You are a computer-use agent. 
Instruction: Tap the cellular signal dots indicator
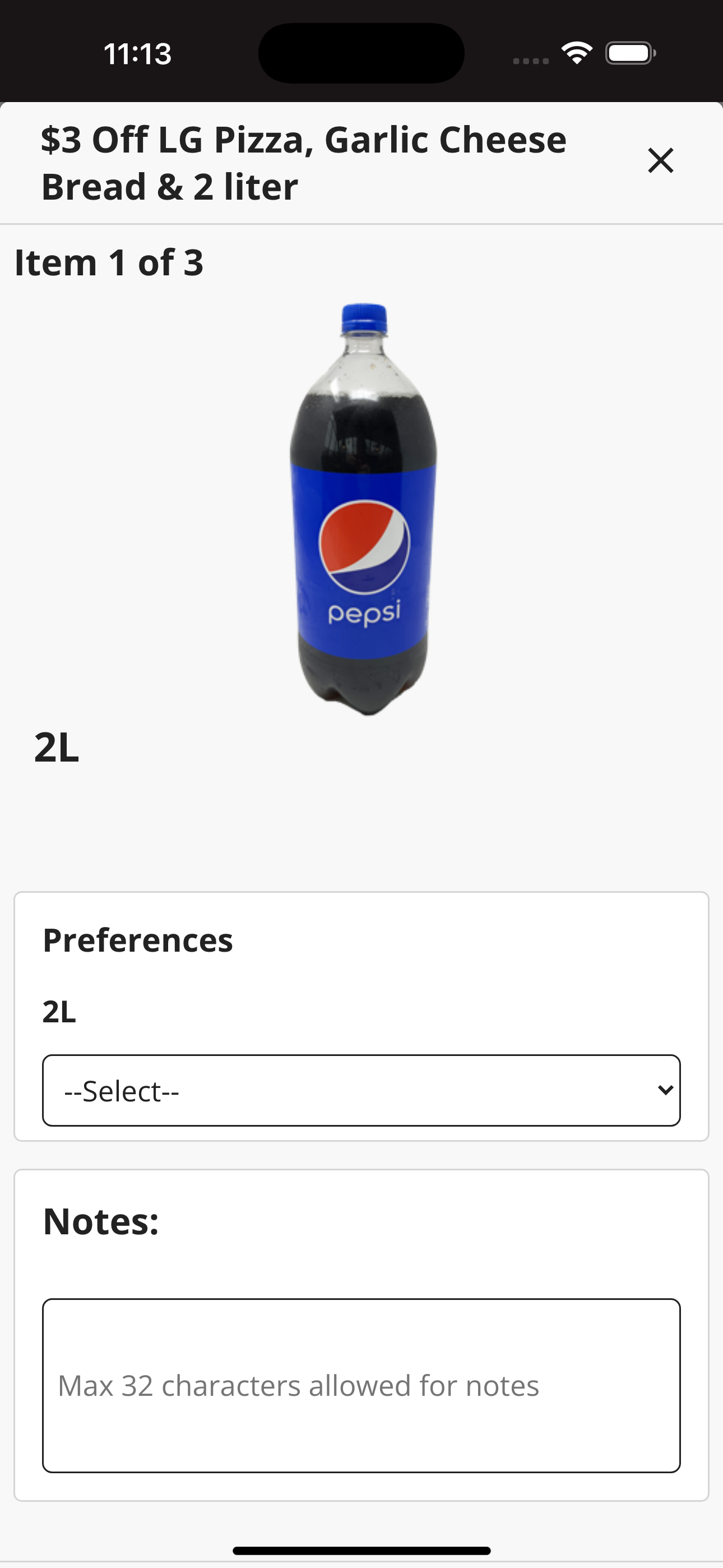[531, 61]
